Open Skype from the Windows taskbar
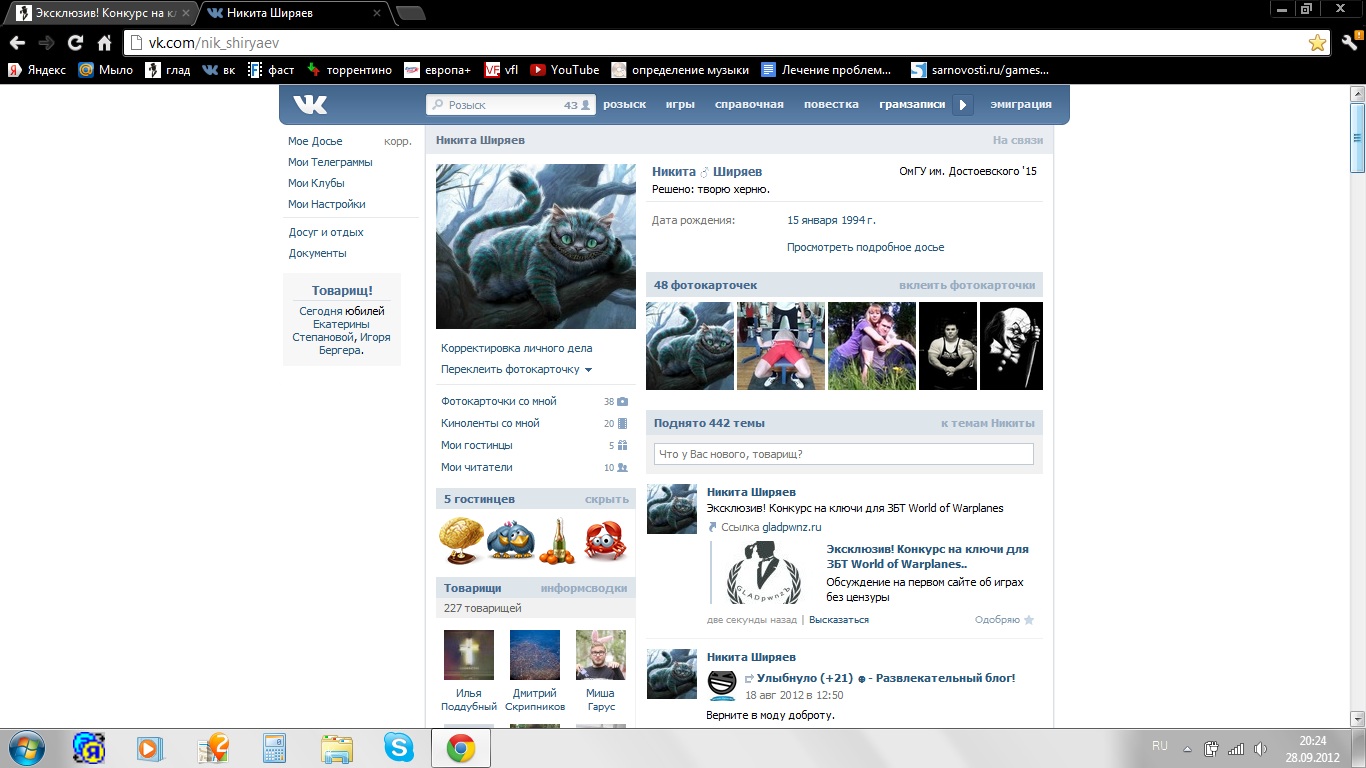Image resolution: width=1366 pixels, height=768 pixels. point(398,748)
